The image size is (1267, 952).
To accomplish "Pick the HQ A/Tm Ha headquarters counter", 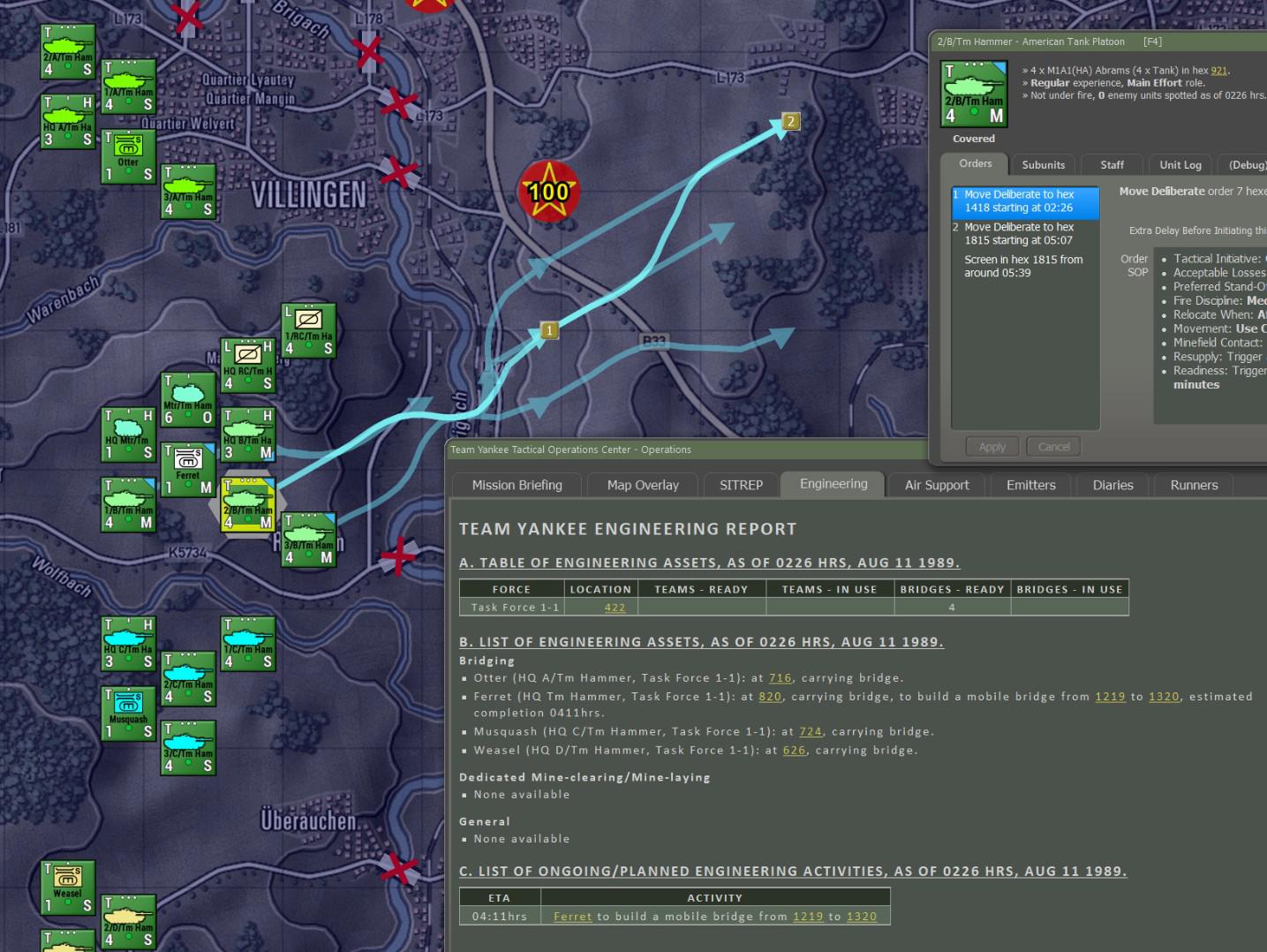I will (68, 122).
